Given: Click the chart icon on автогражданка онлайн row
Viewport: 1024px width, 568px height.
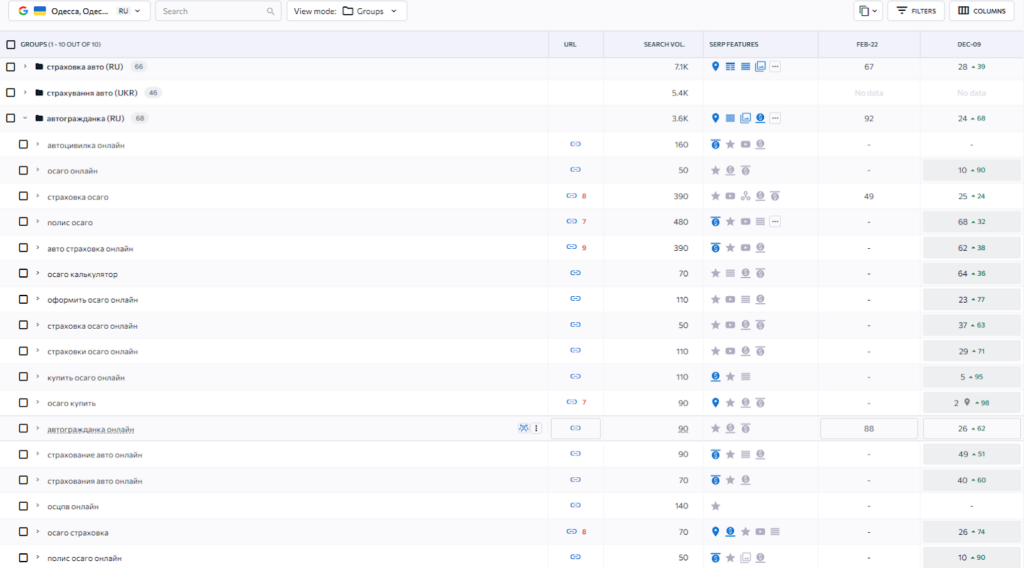Looking at the screenshot, I should click(x=523, y=428).
